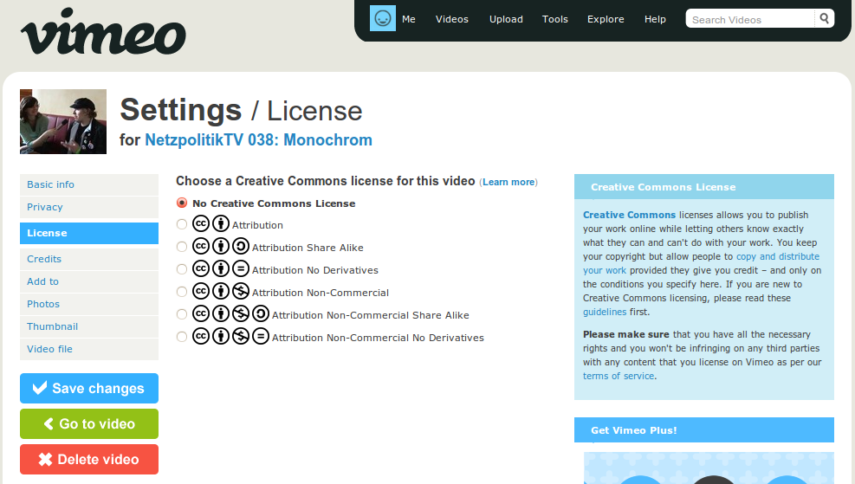Click the Vimeo logo
Screen dimensions: 855x484
(103, 32)
